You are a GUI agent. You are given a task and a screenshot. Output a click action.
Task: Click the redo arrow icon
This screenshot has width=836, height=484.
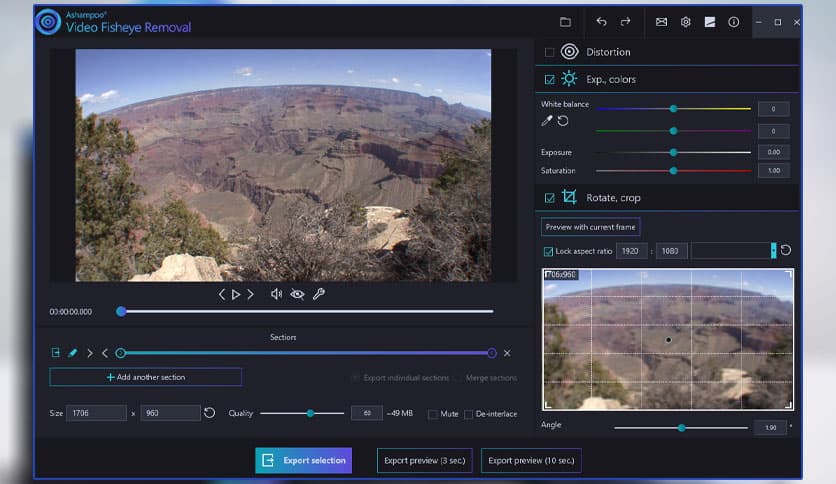coord(625,22)
